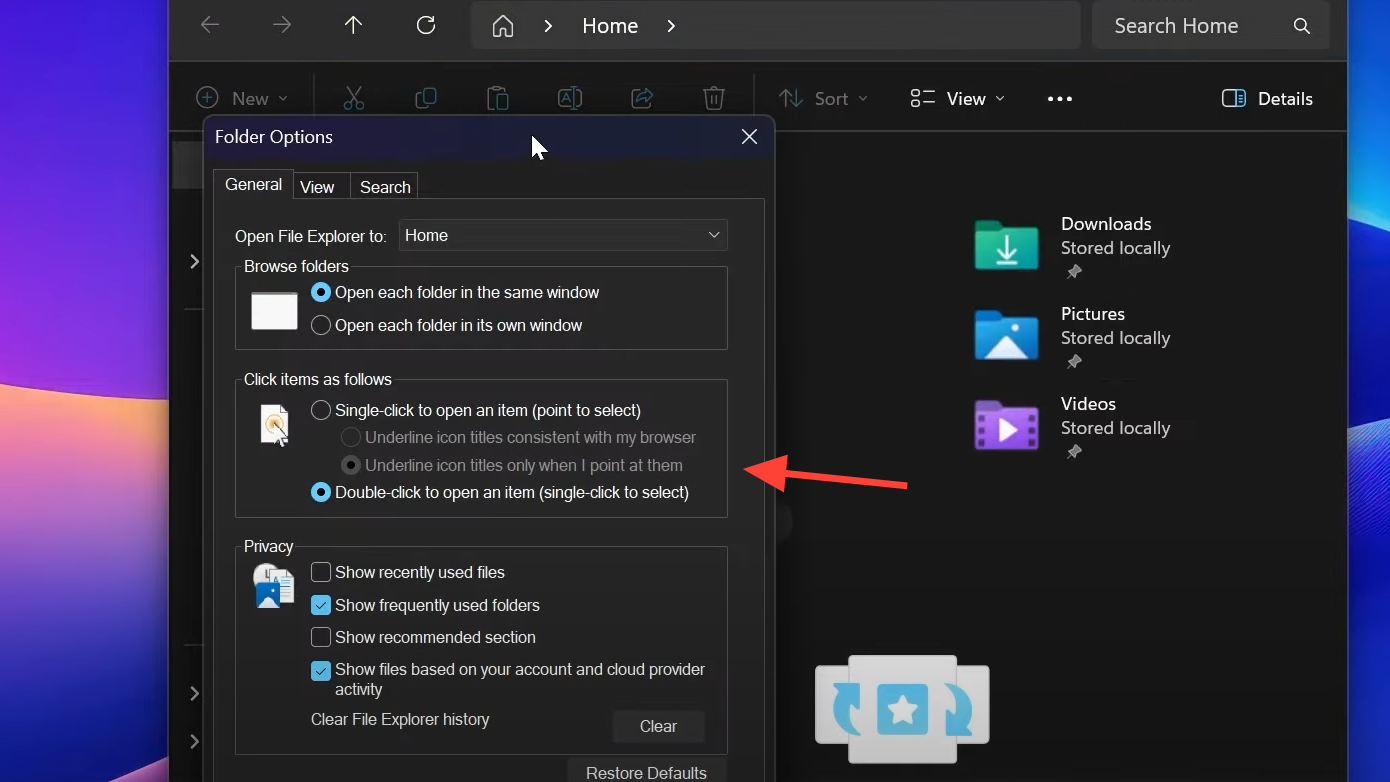Click the Share icon in toolbar
Viewport: 1390px width, 782px height.
[x=642, y=98]
